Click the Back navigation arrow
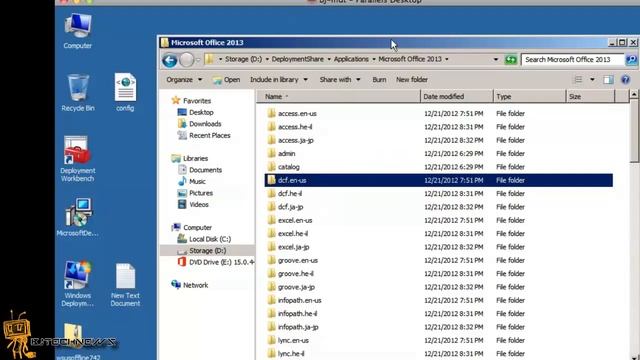Screen dimensions: 640x360 [169, 60]
